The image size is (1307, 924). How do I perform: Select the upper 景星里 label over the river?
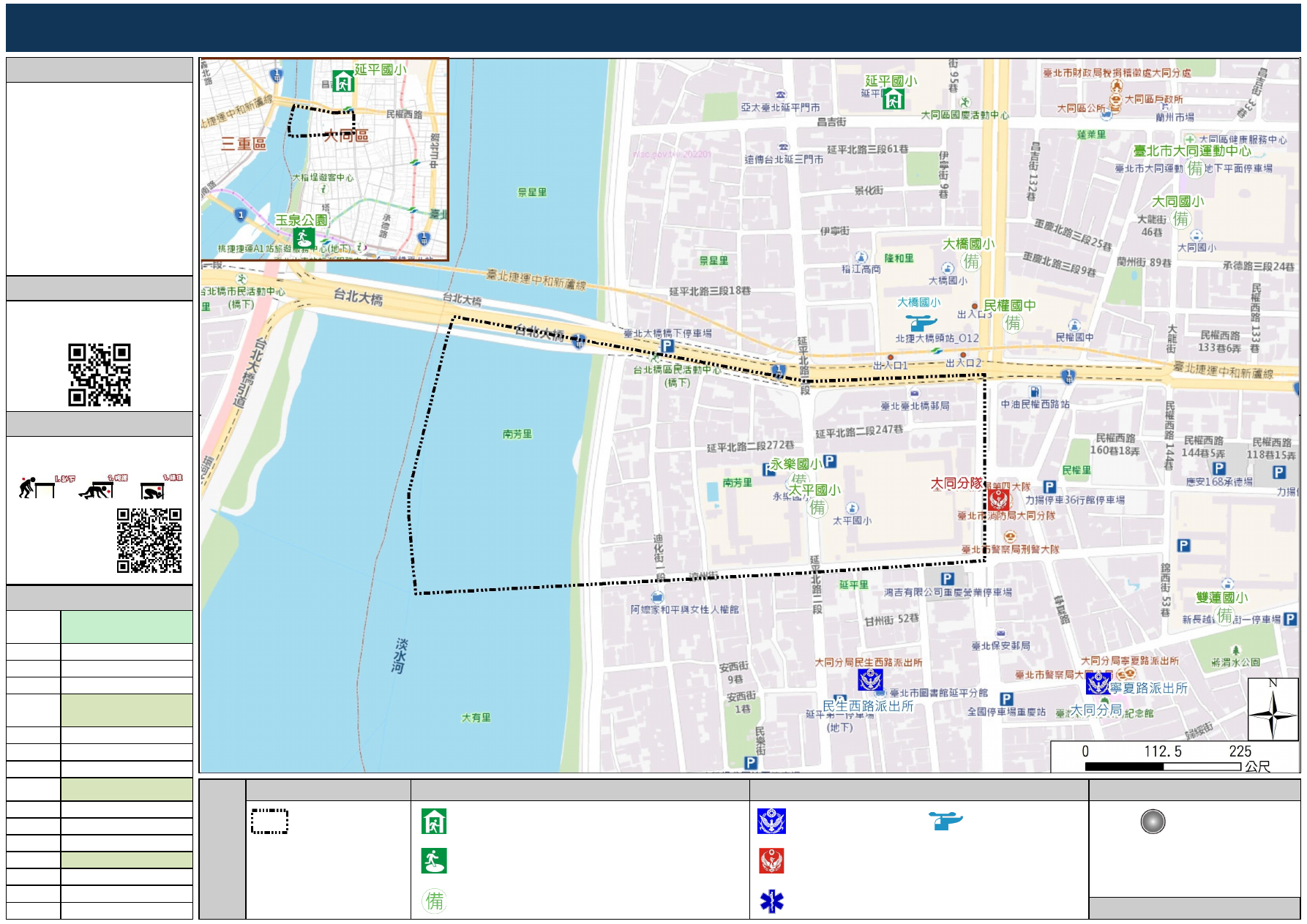533,192
